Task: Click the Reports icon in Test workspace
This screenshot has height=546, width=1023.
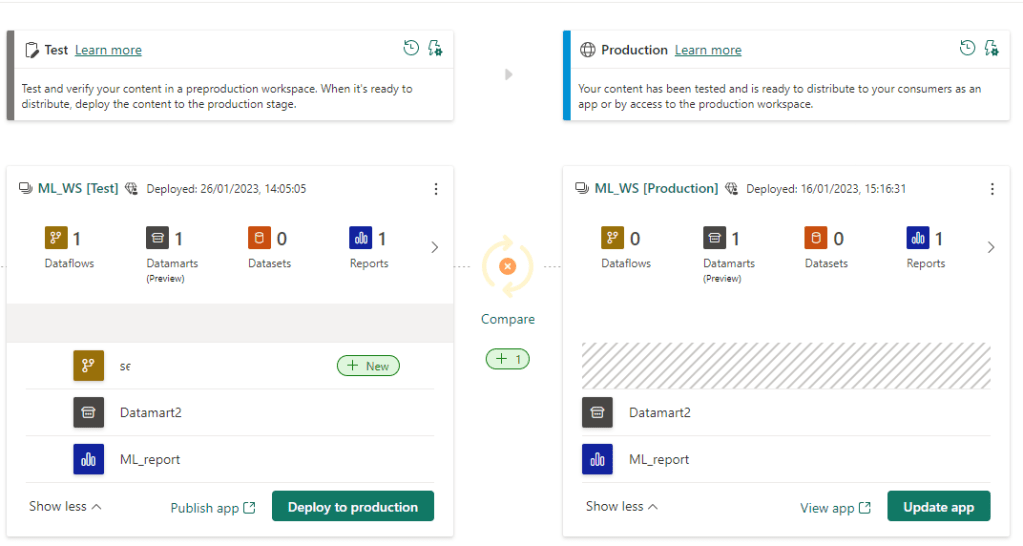Action: coord(360,238)
